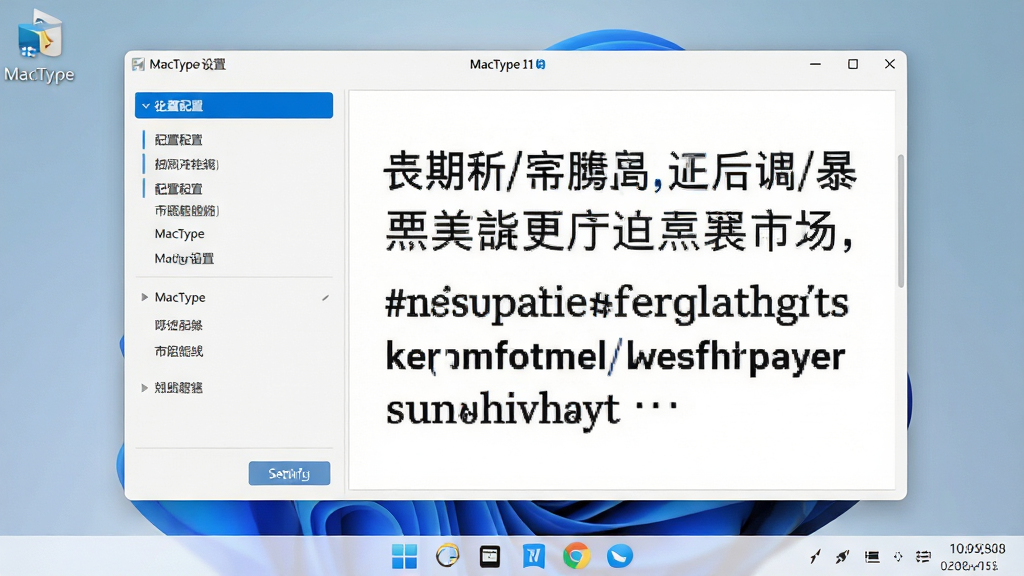Open the taskbar clock and date
Screen dimensions: 1024x576
pos(975,556)
